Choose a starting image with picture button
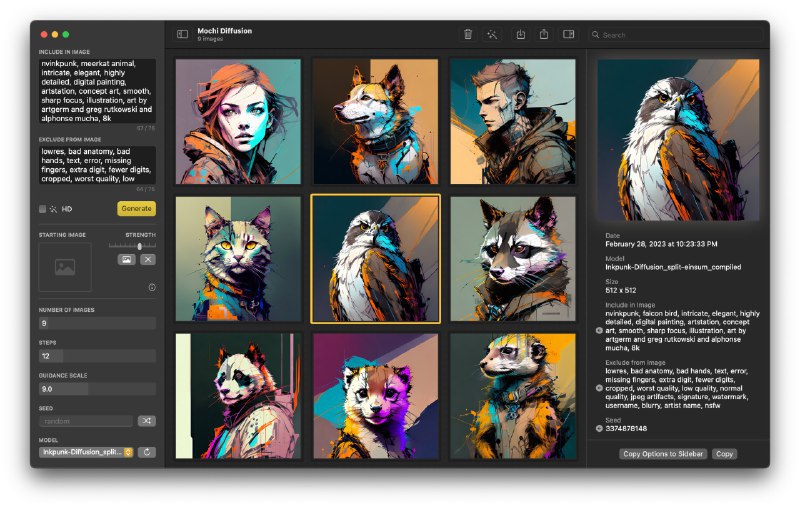This screenshot has height=508, width=800. pos(127,259)
